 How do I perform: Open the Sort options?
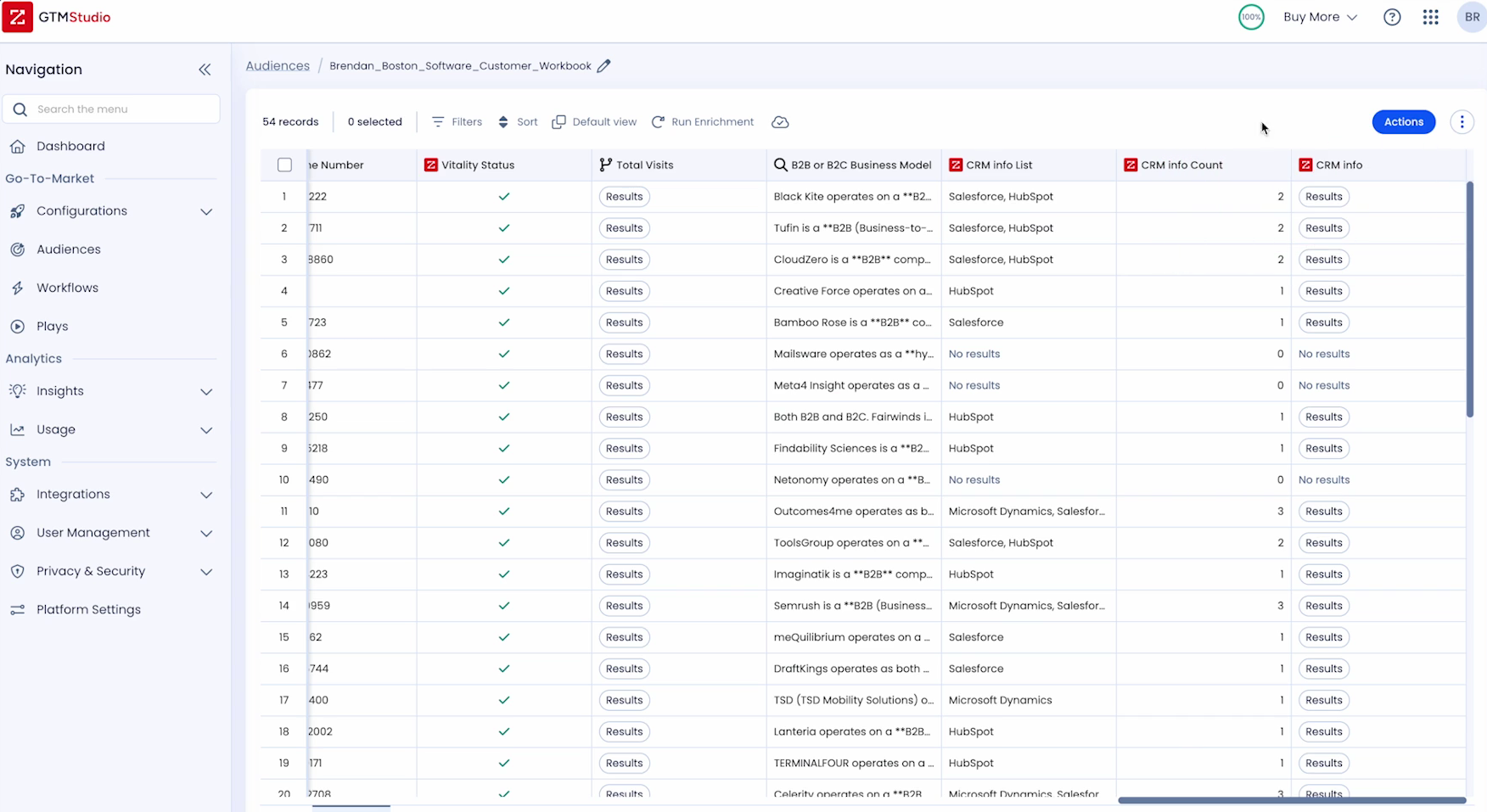518,122
